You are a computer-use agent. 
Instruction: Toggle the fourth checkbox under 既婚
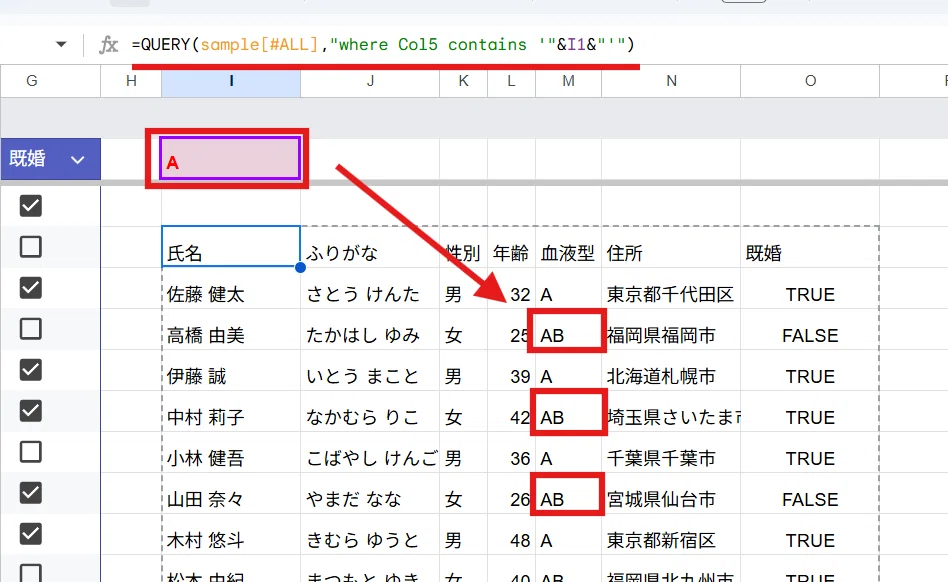pos(31,329)
